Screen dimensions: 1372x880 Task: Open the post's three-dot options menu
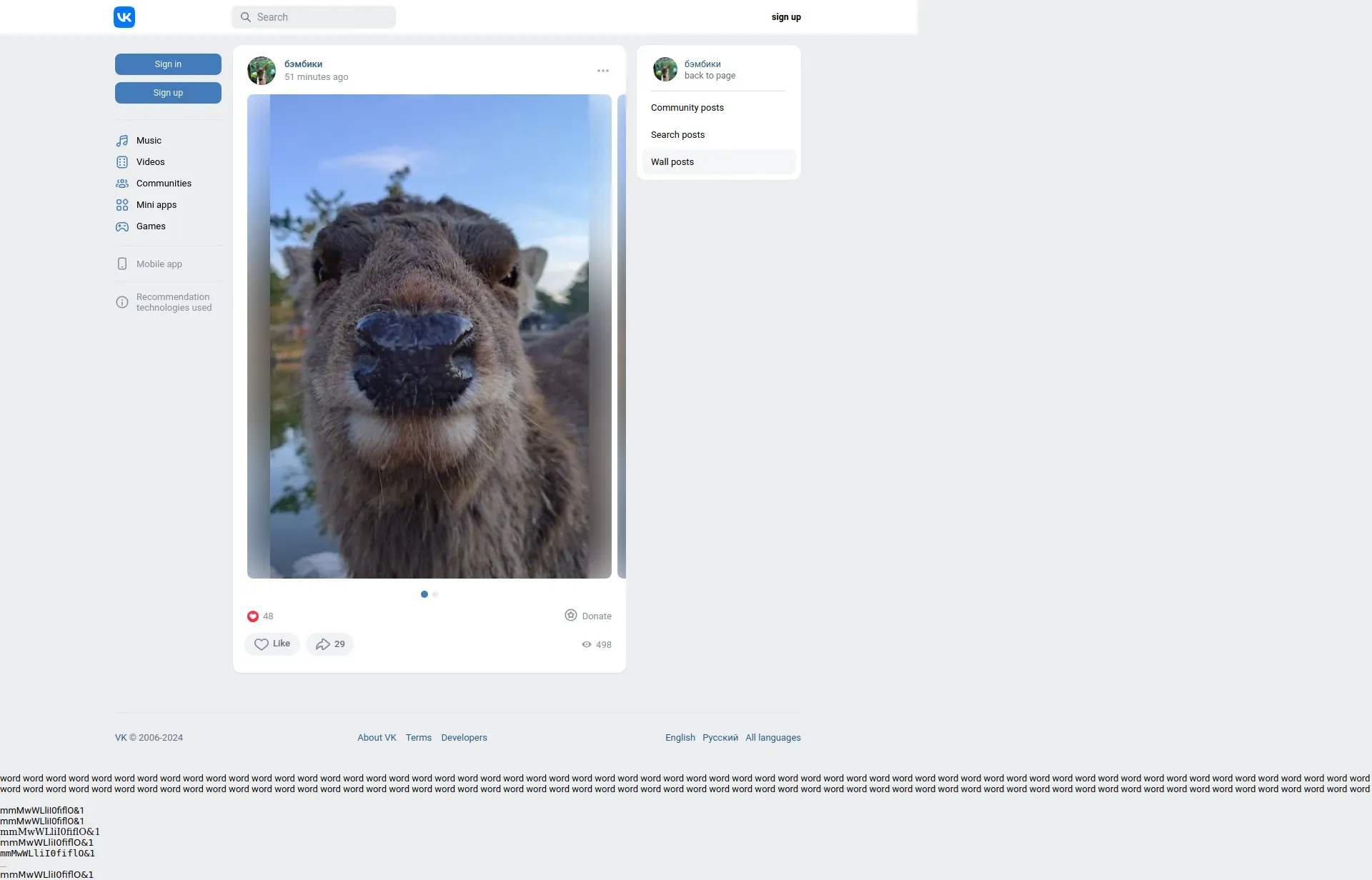pos(603,71)
